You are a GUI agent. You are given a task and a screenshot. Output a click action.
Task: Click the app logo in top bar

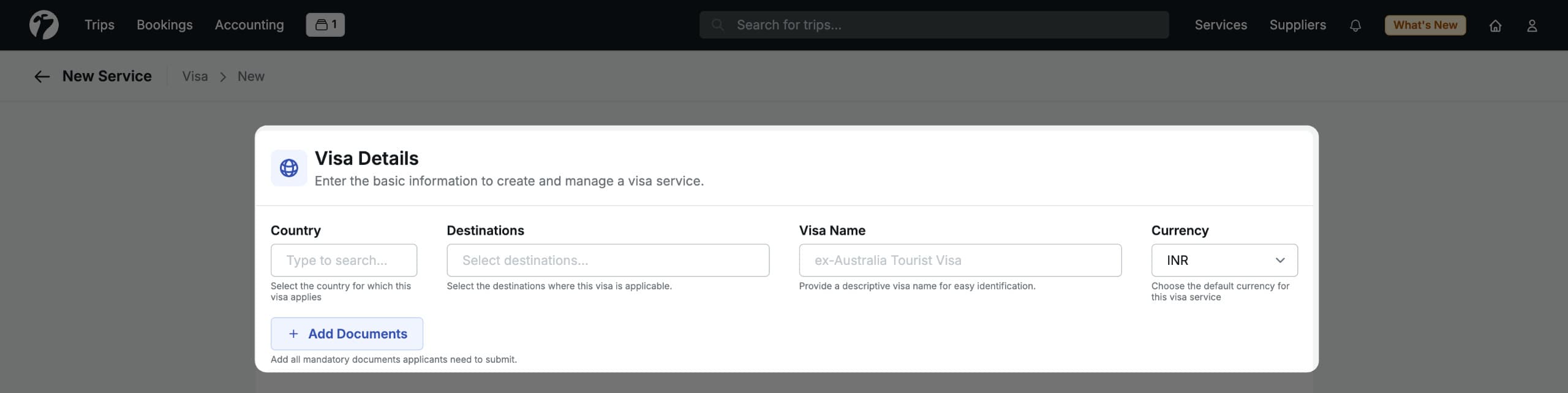click(x=44, y=25)
